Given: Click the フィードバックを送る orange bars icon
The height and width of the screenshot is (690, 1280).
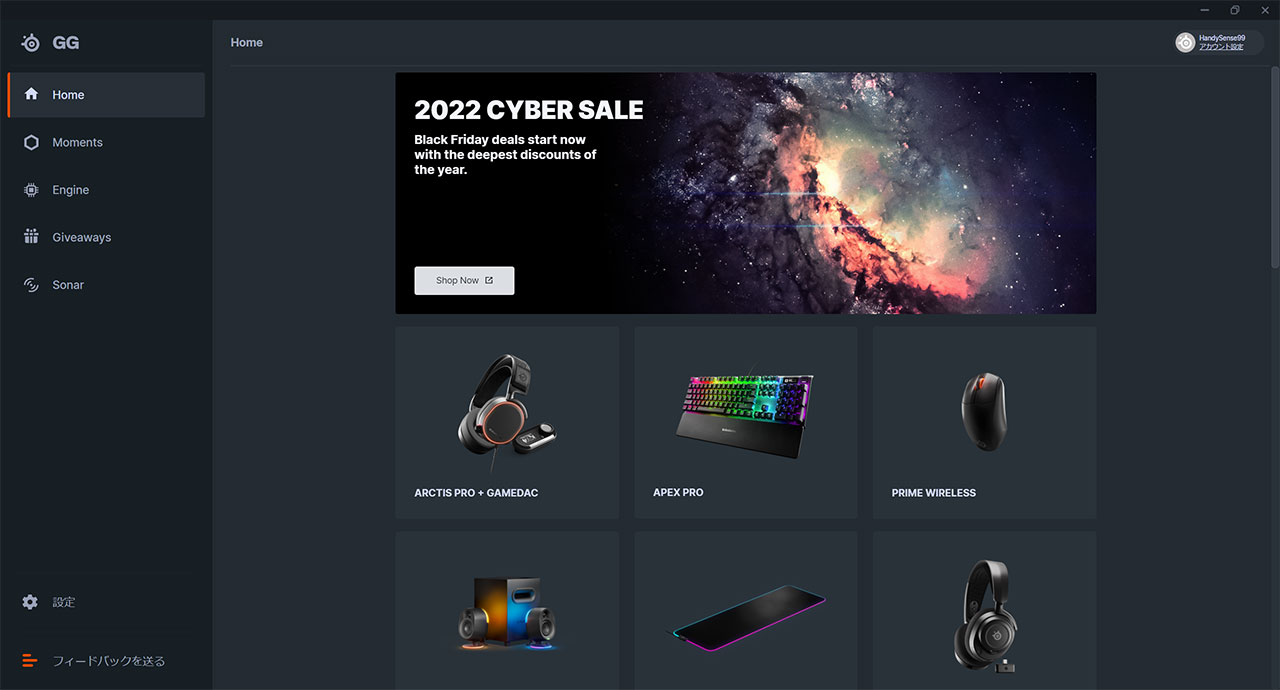Looking at the screenshot, I should pos(30,660).
